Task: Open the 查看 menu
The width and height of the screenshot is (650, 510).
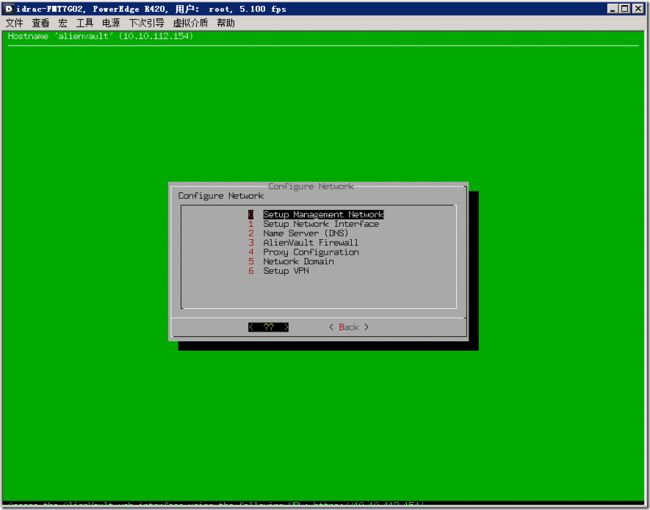Action: point(41,23)
